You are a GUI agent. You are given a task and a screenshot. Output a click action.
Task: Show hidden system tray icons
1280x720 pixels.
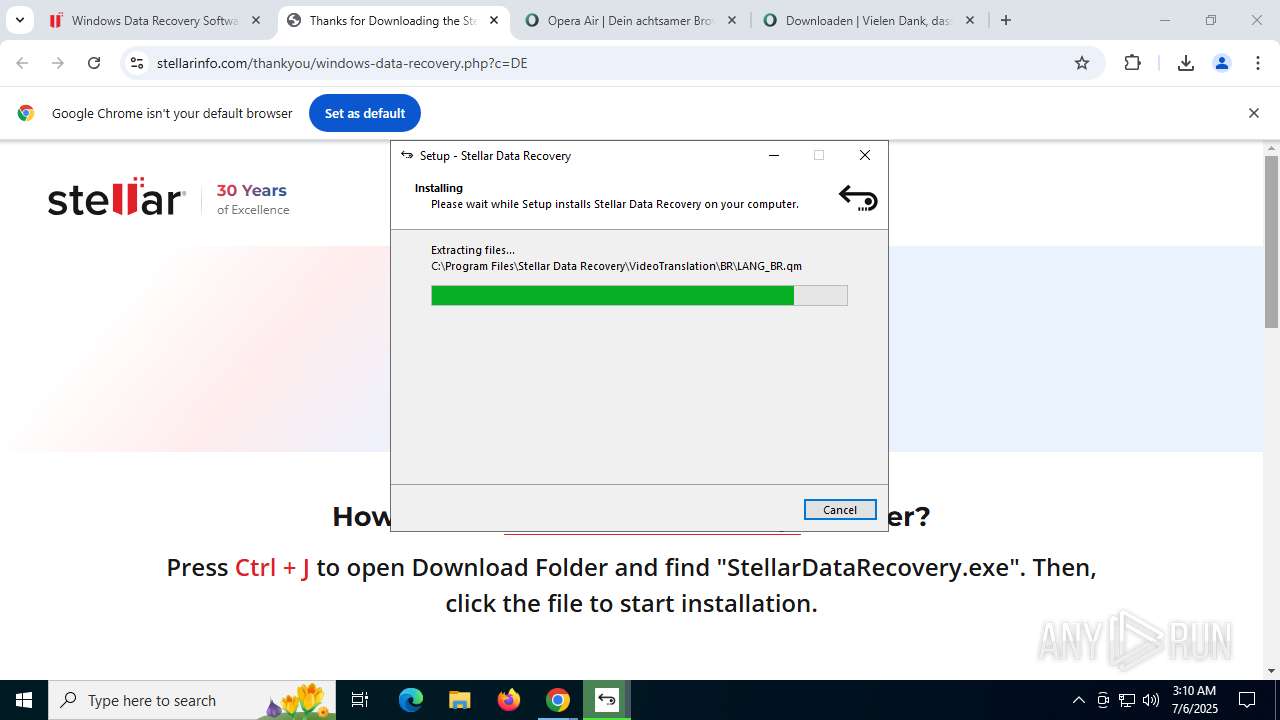tap(1078, 700)
